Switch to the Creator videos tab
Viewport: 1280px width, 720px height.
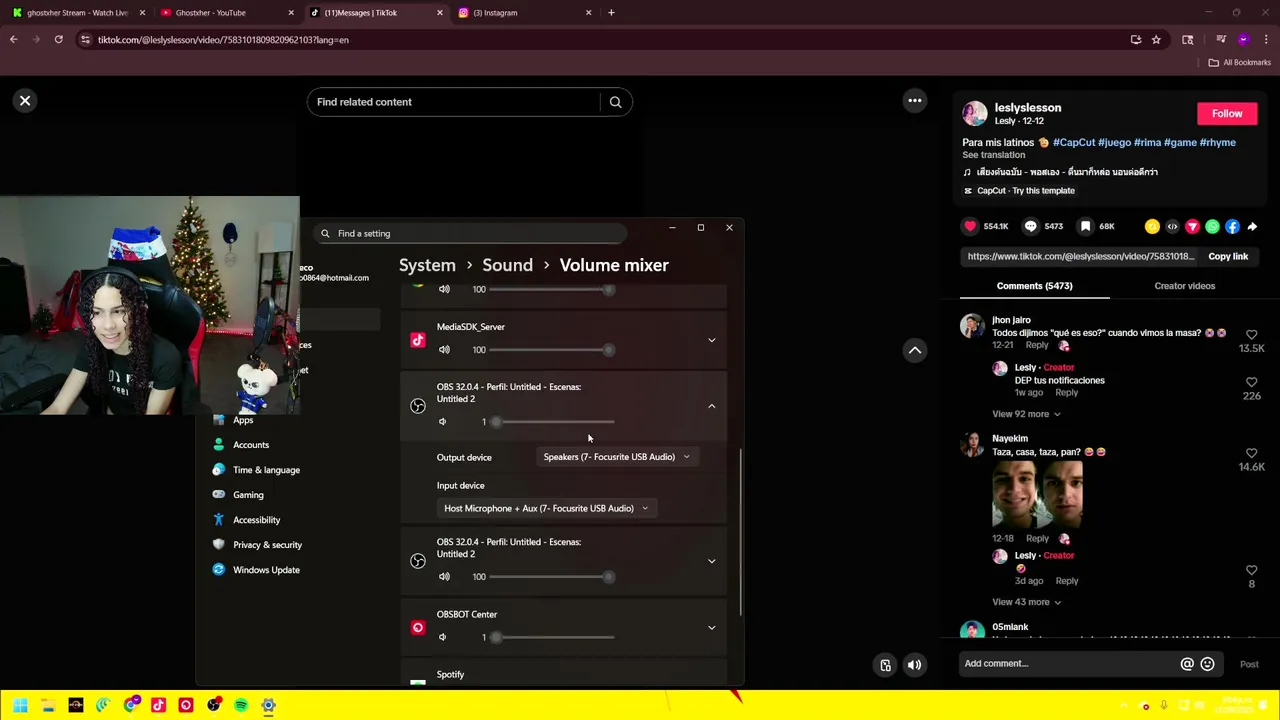tap(1185, 286)
